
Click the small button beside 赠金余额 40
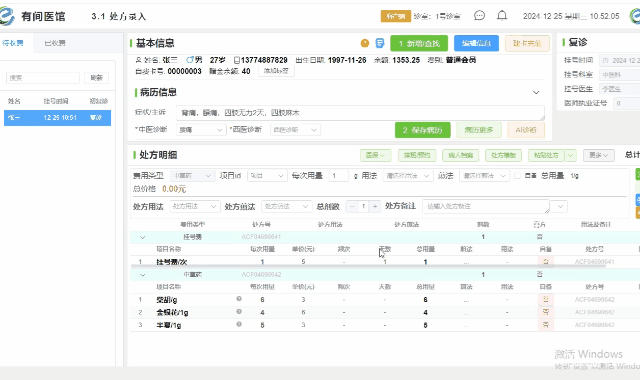[276, 71]
